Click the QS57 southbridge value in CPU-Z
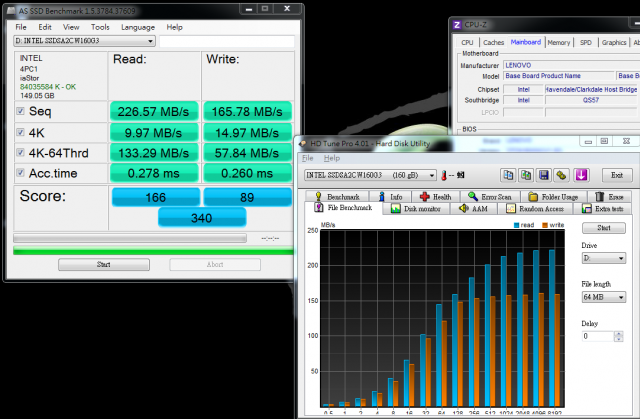 tap(591, 100)
